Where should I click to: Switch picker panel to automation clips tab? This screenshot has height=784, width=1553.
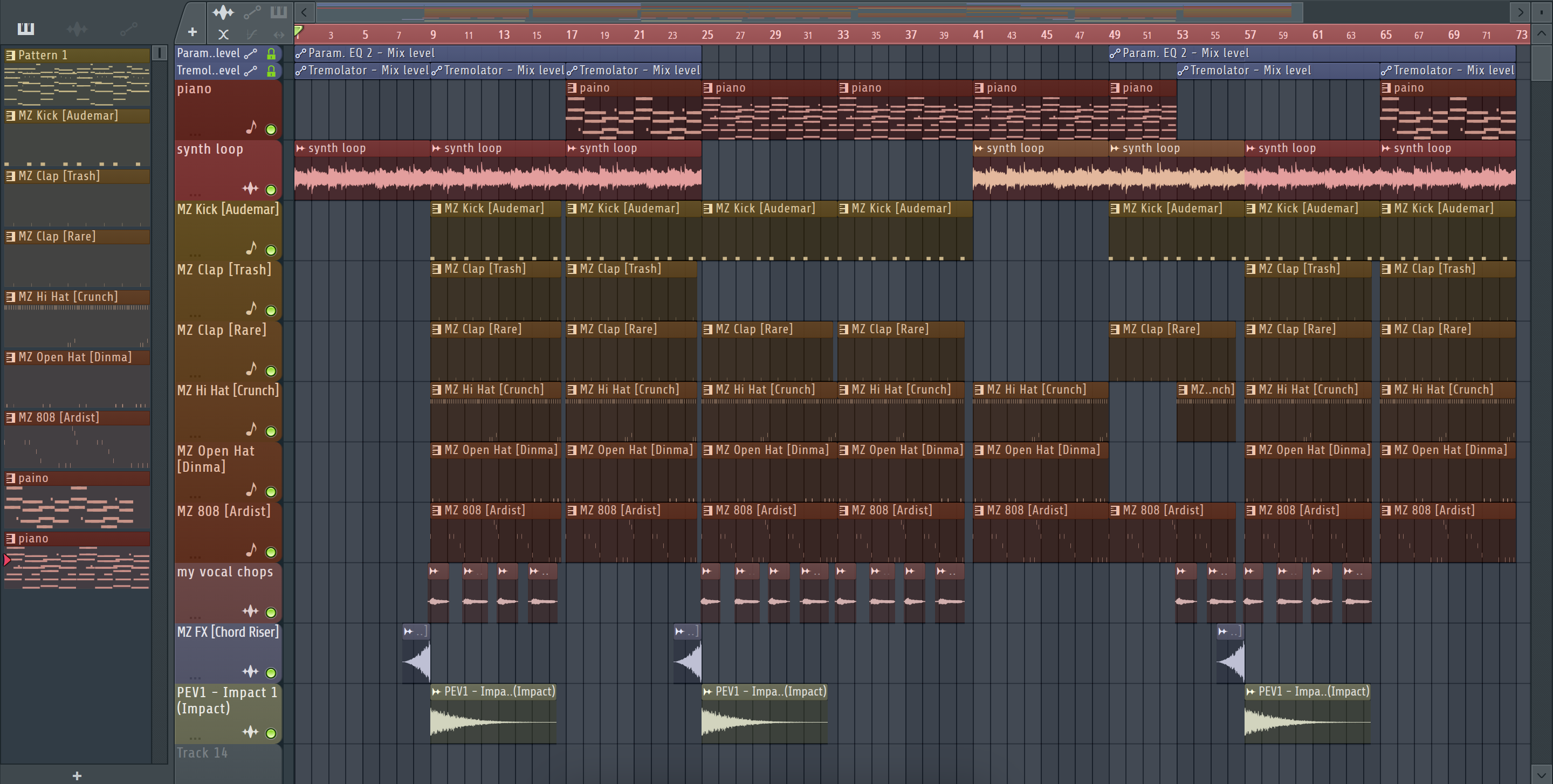(x=128, y=29)
